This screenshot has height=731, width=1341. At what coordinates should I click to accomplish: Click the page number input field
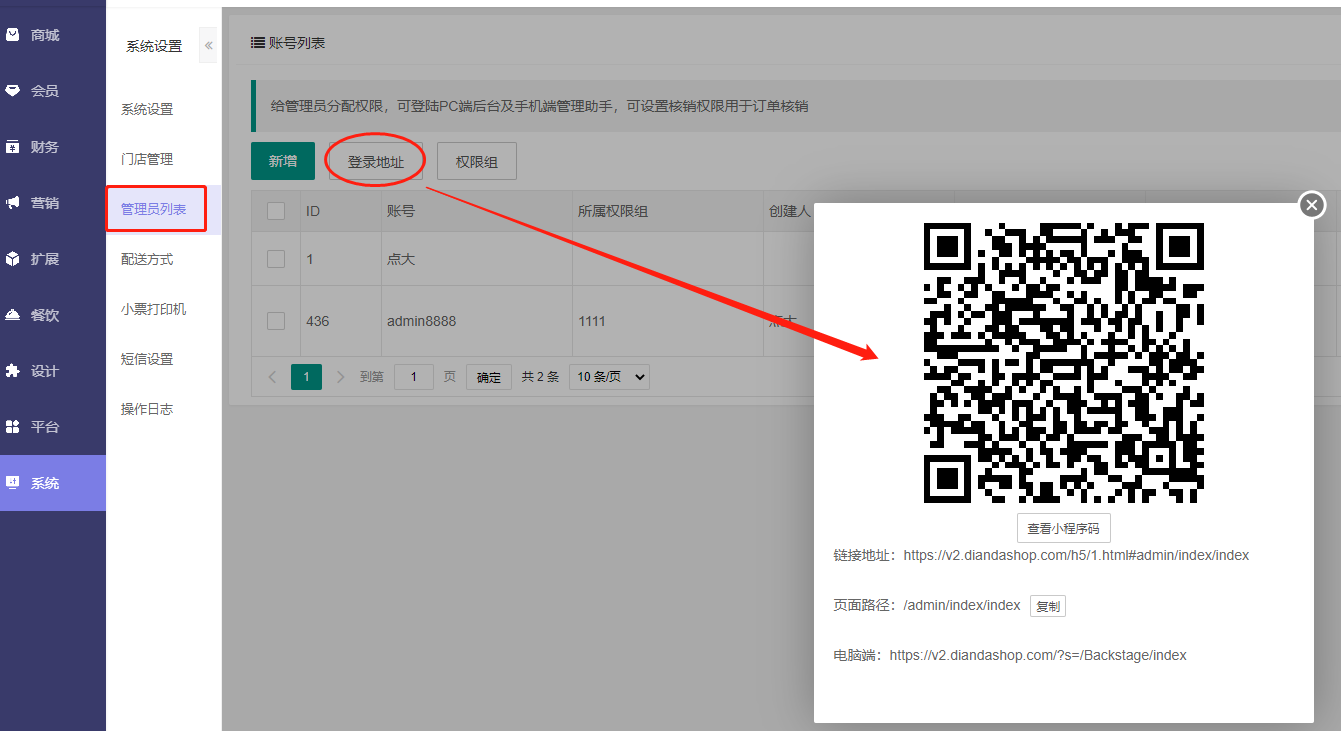click(x=414, y=377)
